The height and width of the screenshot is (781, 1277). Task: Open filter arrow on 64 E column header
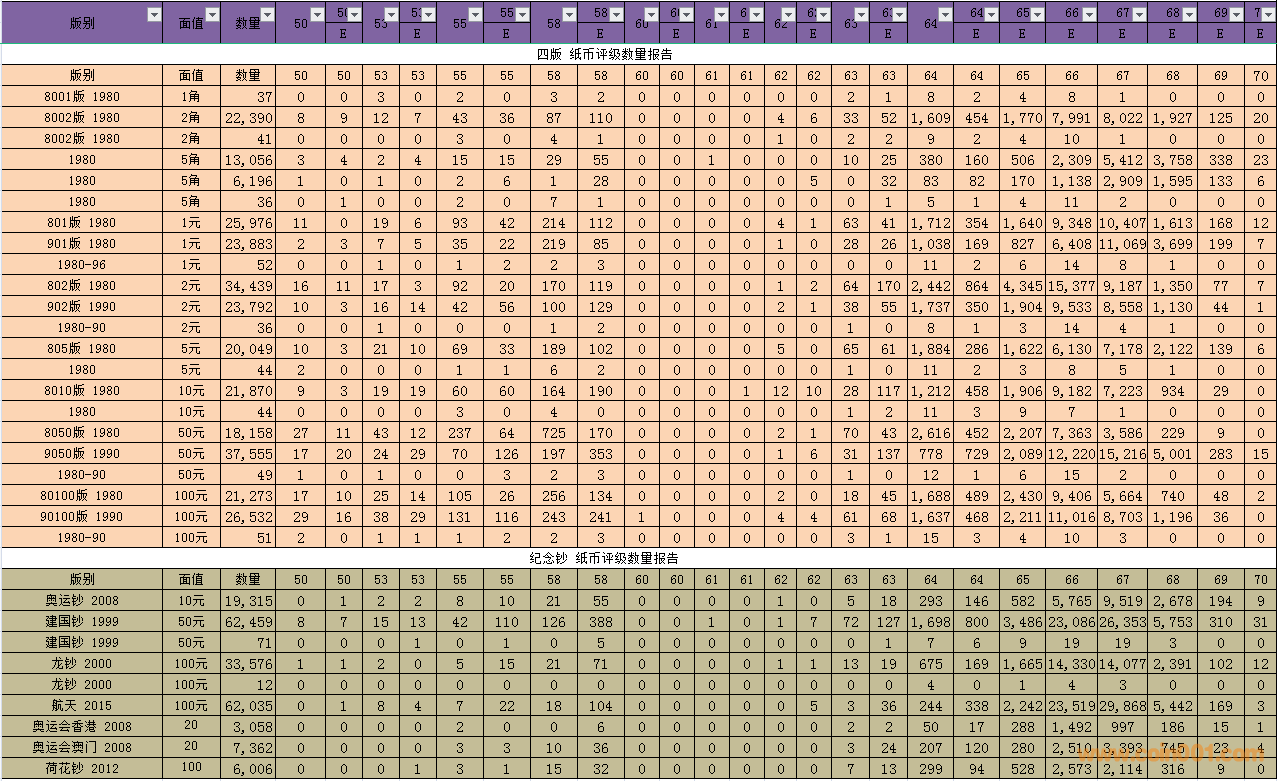click(991, 14)
